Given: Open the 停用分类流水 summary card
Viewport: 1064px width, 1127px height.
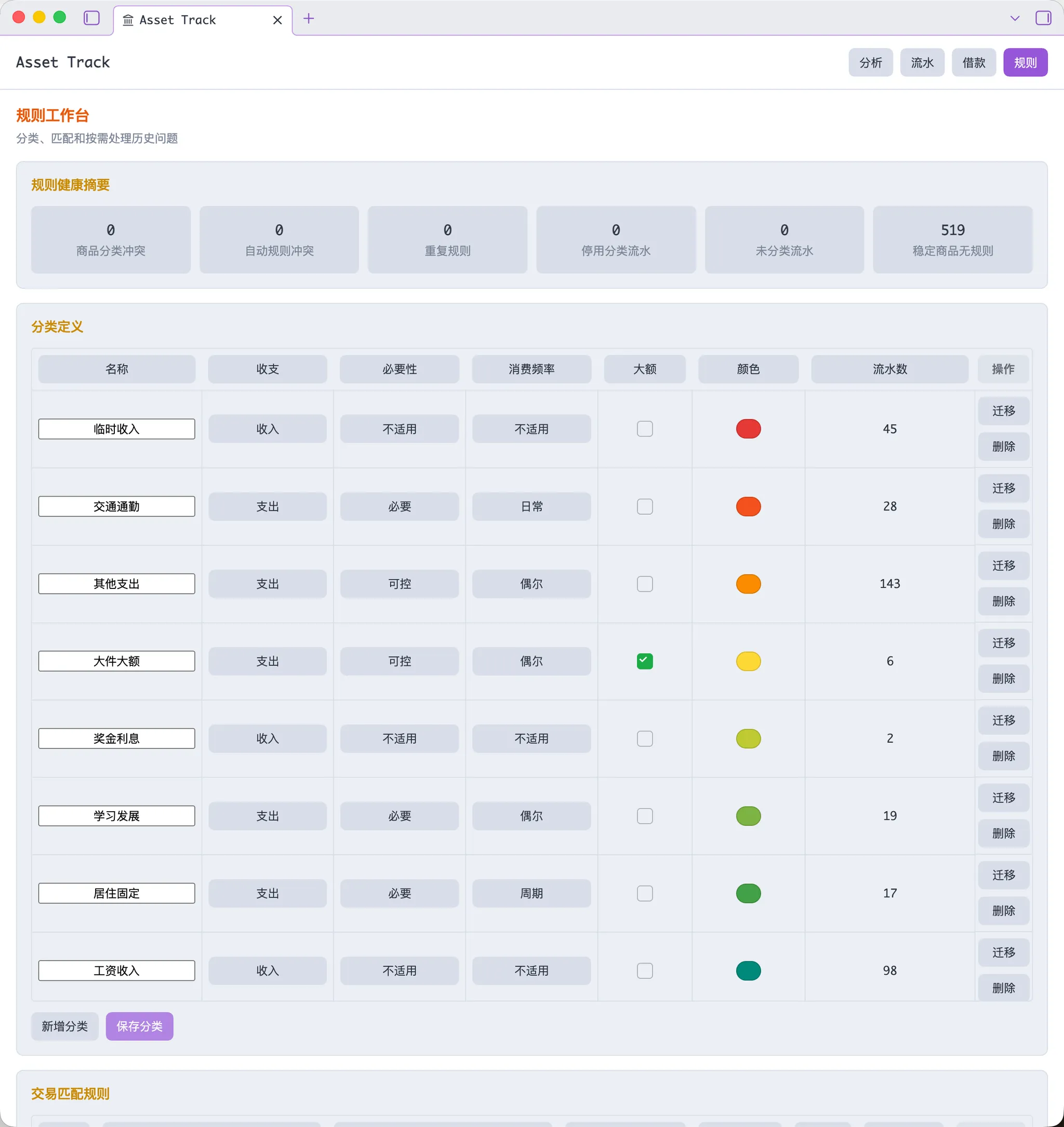Looking at the screenshot, I should (x=616, y=240).
